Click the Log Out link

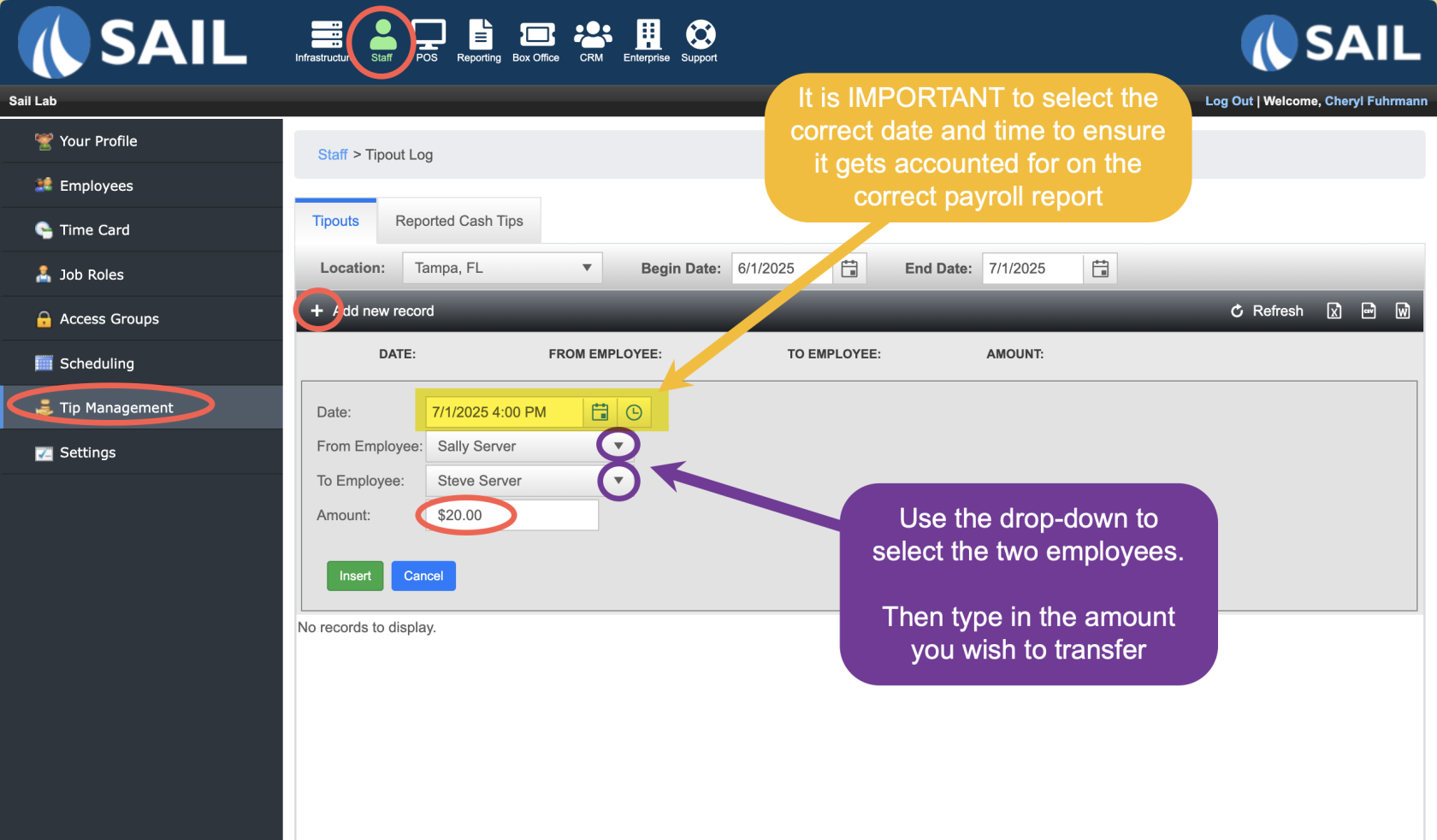pyautogui.click(x=1229, y=101)
